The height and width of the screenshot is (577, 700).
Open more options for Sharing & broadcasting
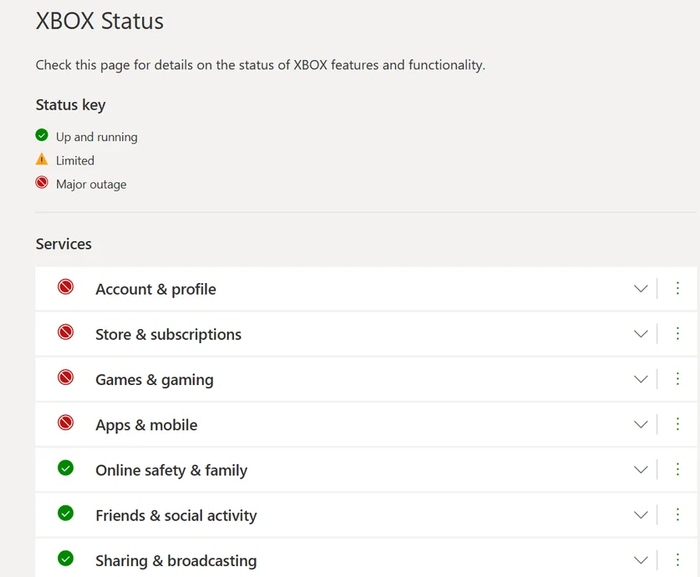(678, 560)
